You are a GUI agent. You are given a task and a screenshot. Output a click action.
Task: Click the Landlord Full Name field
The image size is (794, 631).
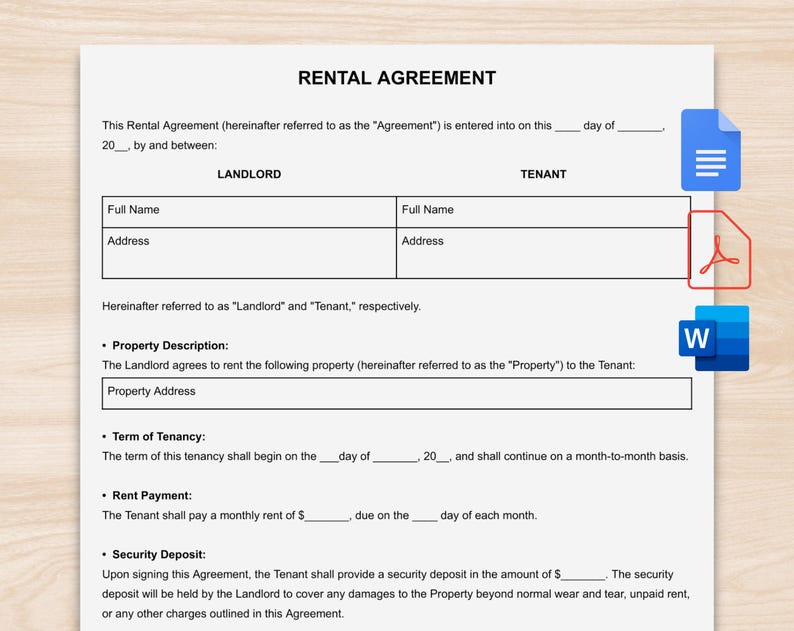249,212
